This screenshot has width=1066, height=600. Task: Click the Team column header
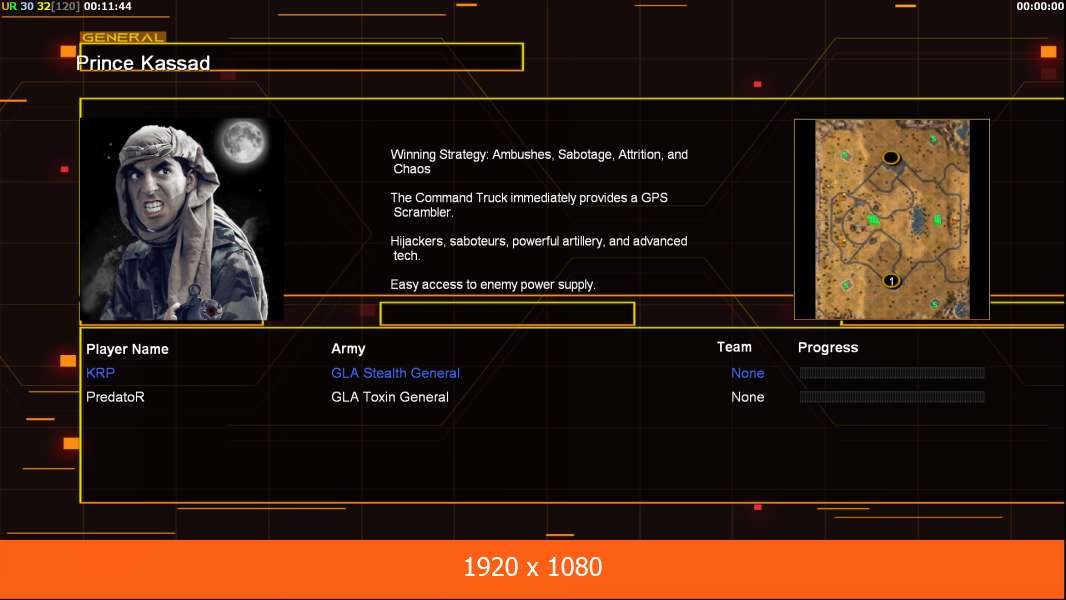[x=734, y=347]
